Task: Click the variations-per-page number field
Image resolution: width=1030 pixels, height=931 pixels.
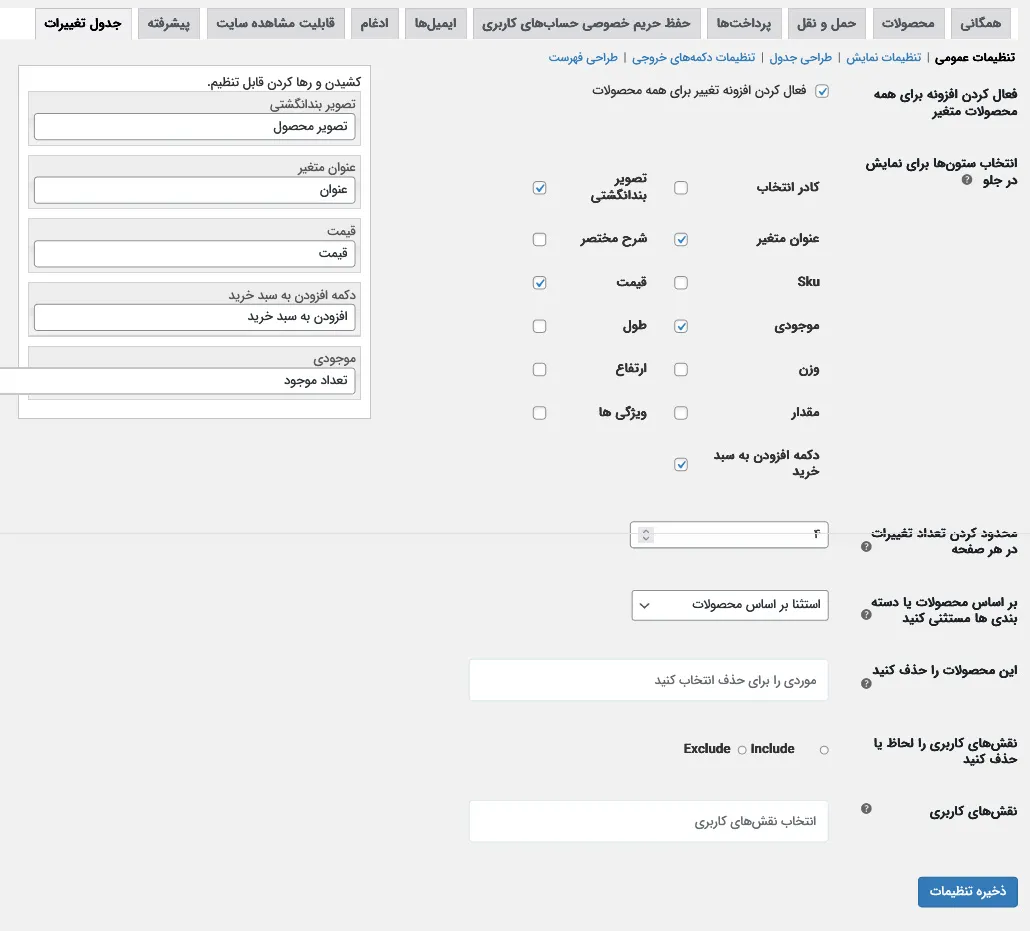Action: point(729,535)
